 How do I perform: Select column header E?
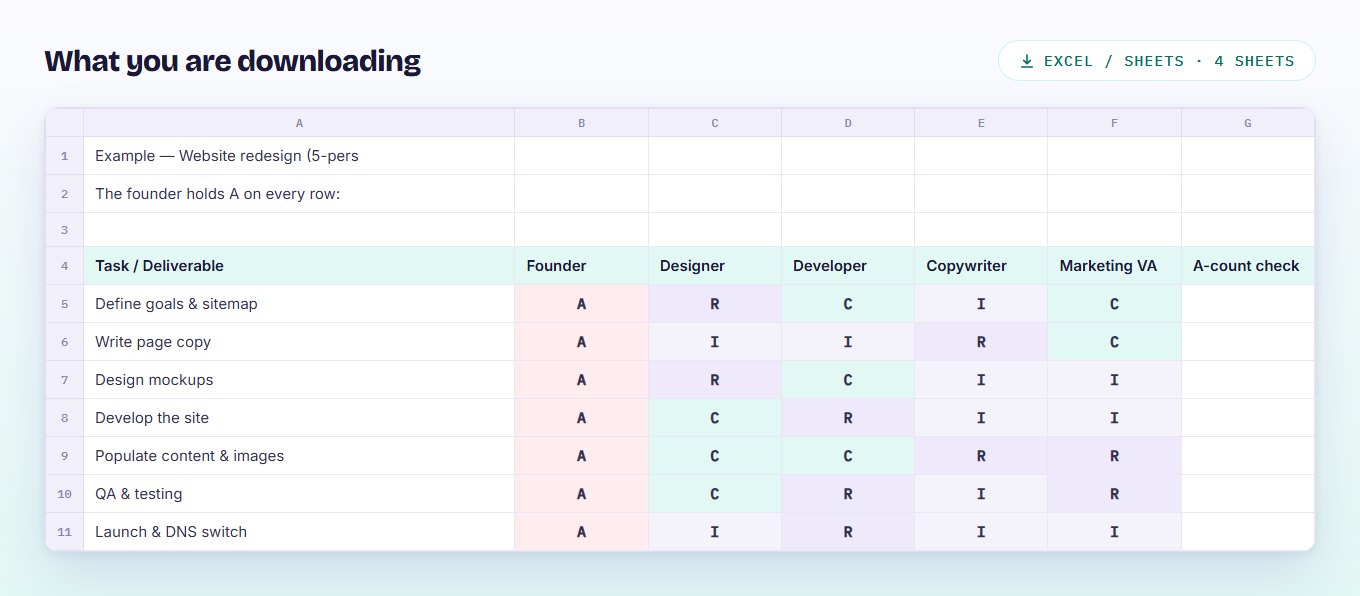point(981,123)
